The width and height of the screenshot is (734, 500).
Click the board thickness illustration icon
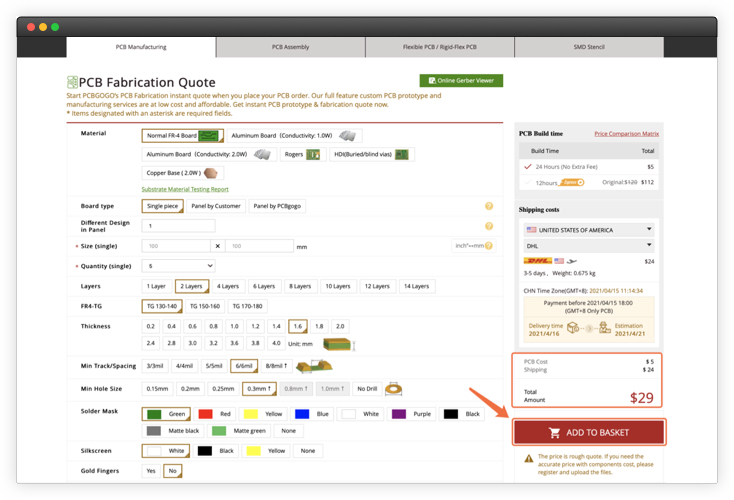point(338,344)
